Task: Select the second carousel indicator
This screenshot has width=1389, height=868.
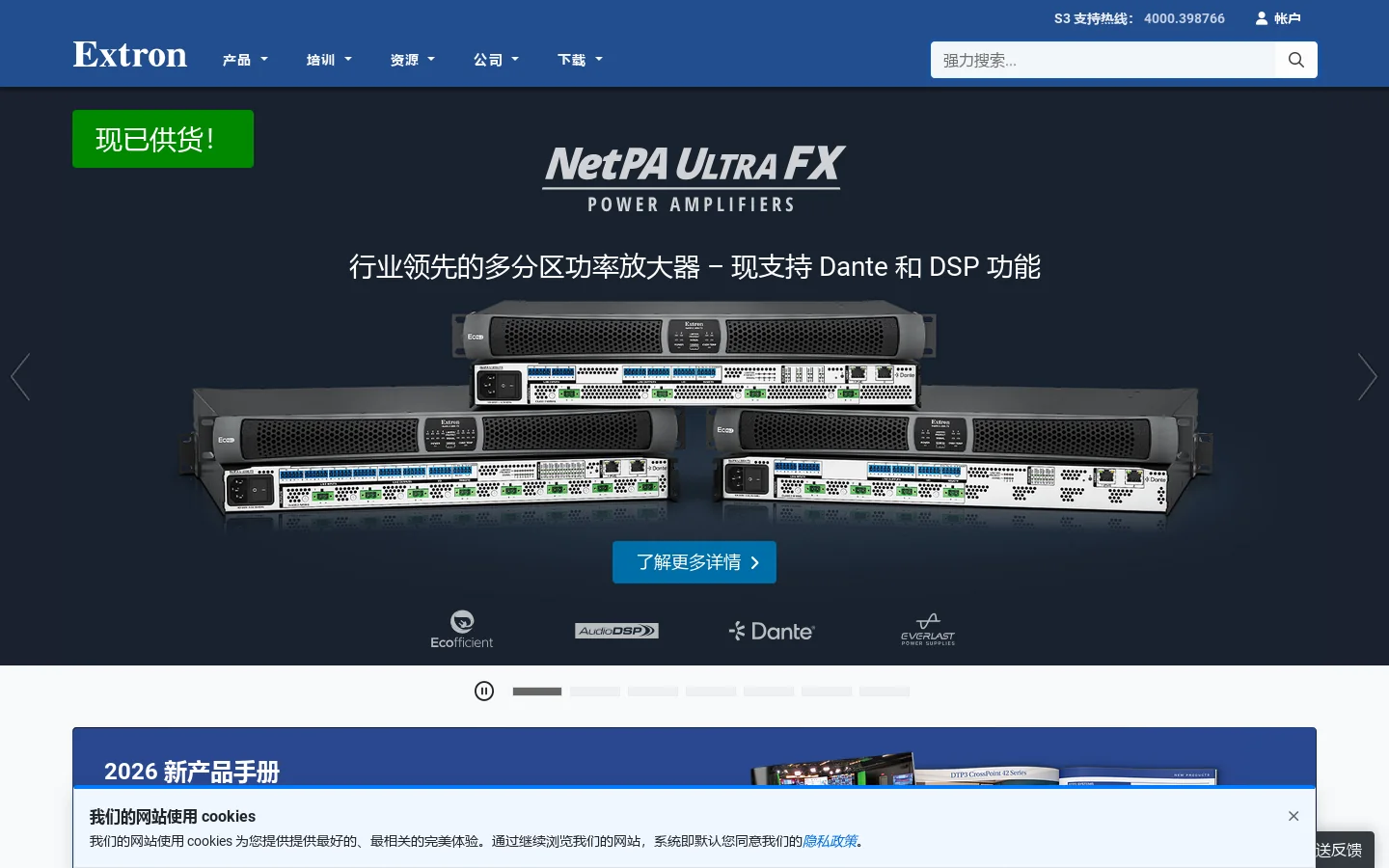Action: 595,692
